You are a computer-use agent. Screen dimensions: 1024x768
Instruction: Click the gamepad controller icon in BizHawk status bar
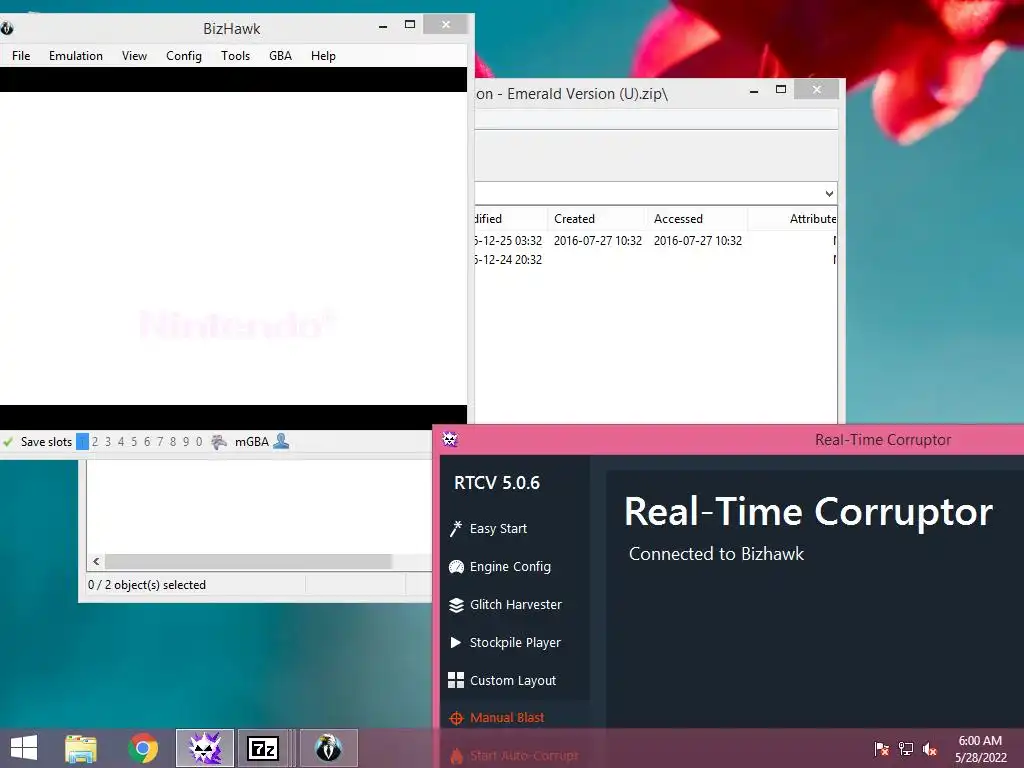219,442
